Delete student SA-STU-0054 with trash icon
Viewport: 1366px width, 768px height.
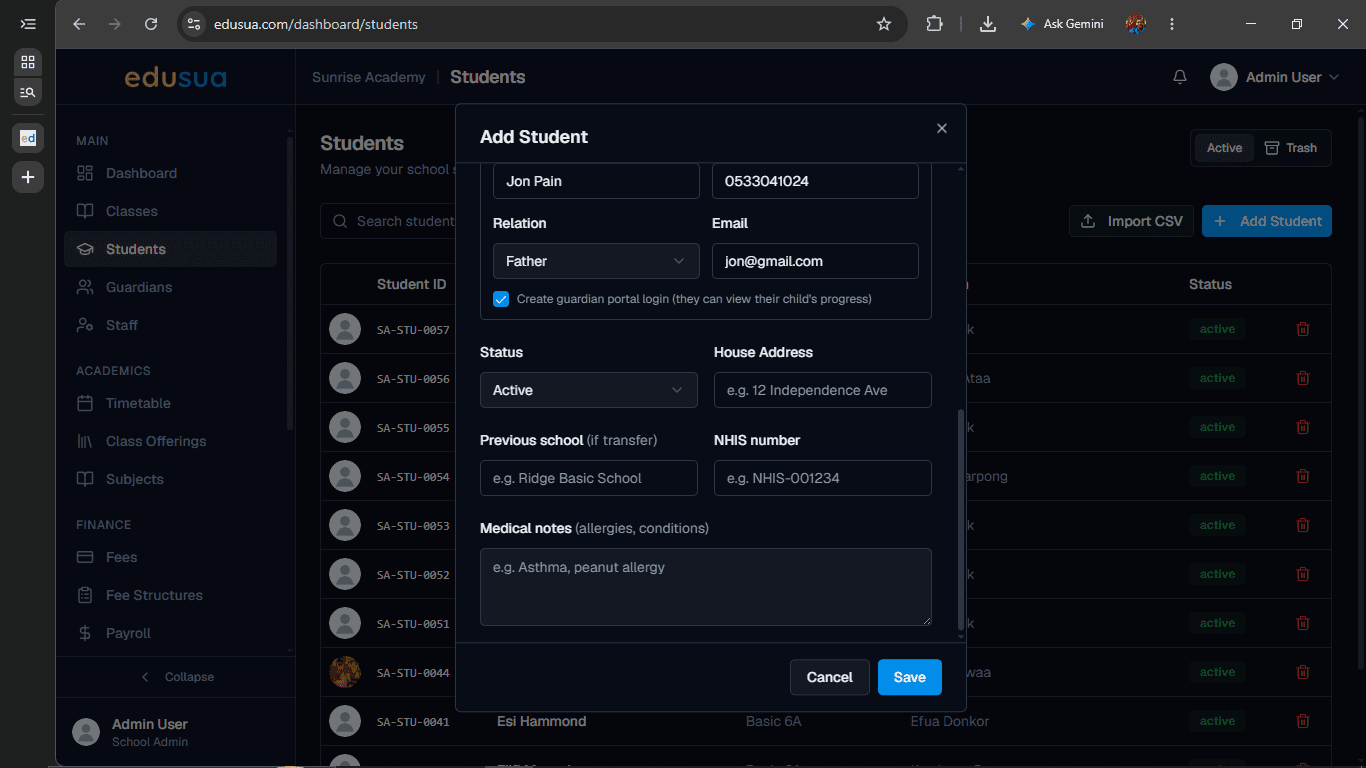tap(1302, 476)
